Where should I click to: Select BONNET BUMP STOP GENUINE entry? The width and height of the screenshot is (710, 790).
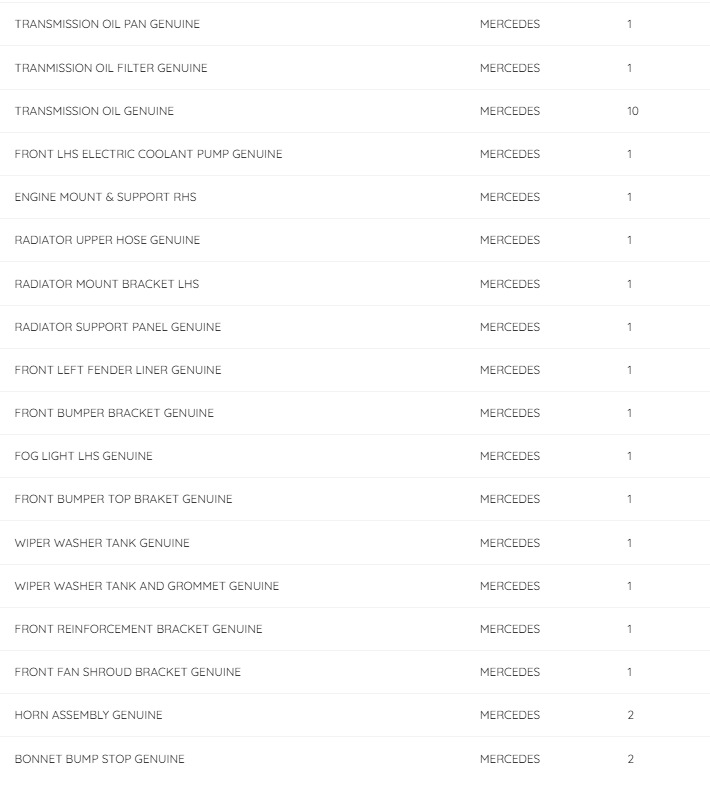point(99,759)
